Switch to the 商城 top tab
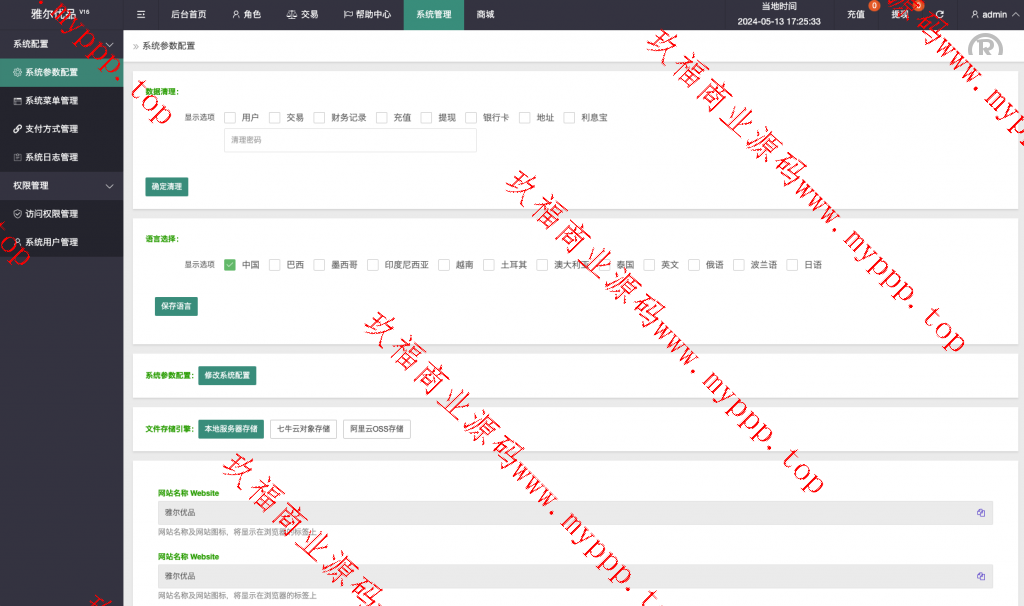Image resolution: width=1024 pixels, height=606 pixels. tap(485, 15)
